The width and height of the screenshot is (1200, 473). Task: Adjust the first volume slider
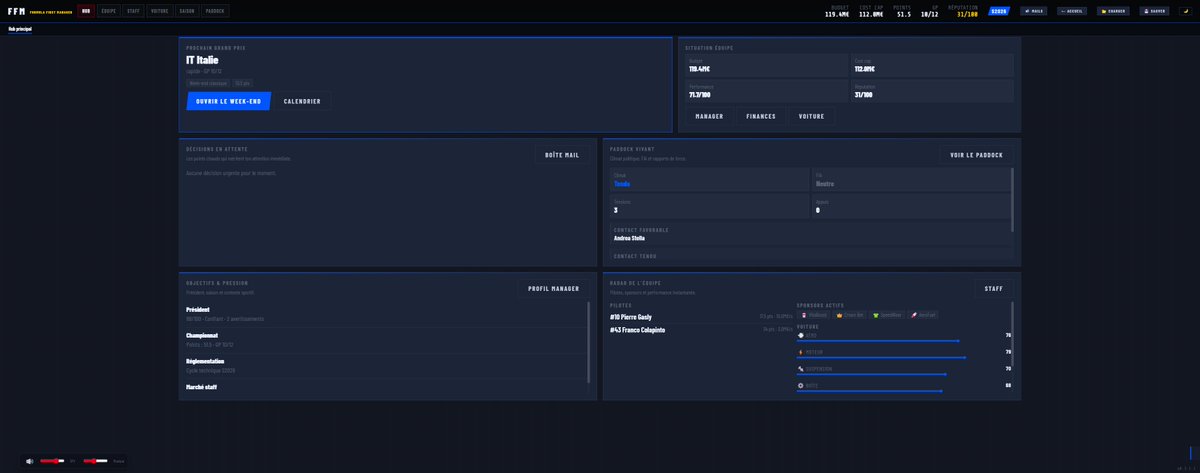(x=53, y=461)
